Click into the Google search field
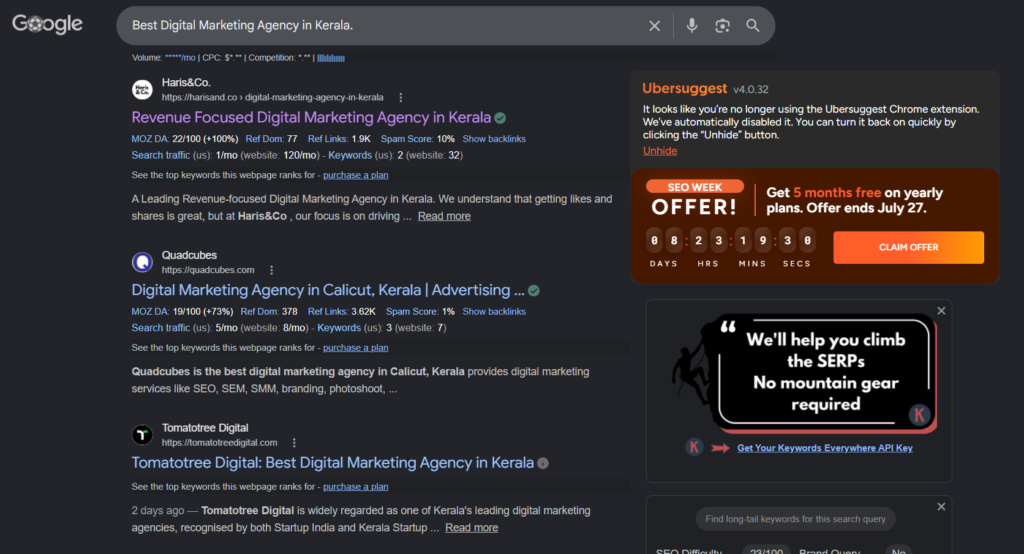This screenshot has height=554, width=1024. (385, 25)
